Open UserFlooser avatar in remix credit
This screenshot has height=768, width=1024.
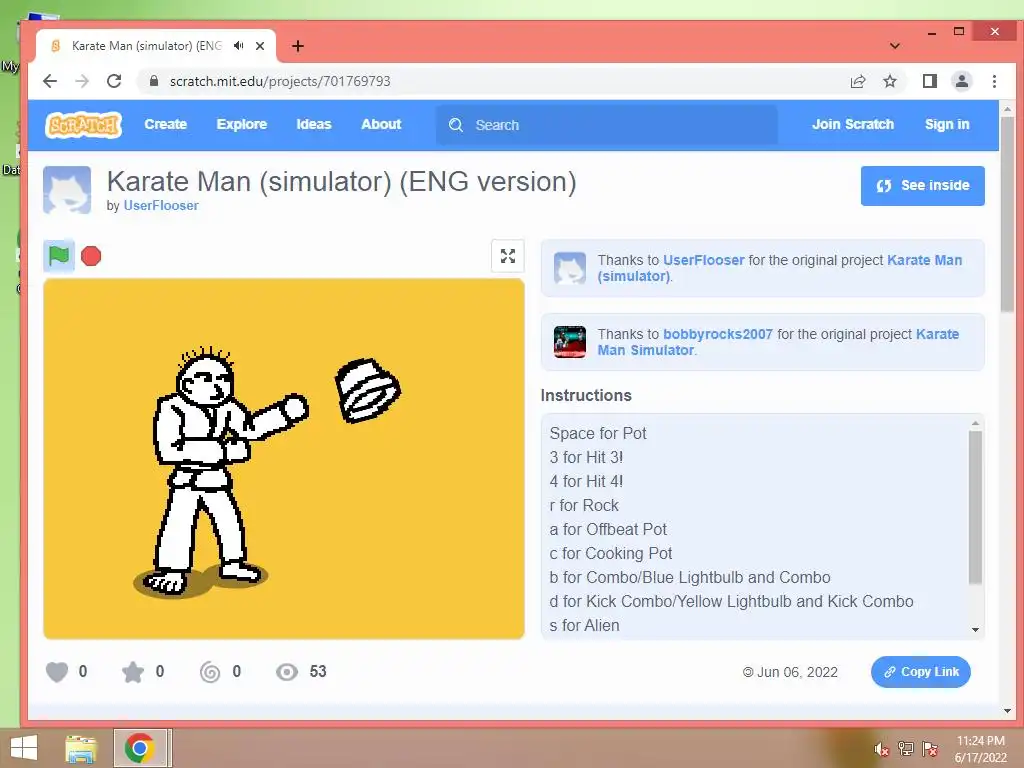(569, 268)
